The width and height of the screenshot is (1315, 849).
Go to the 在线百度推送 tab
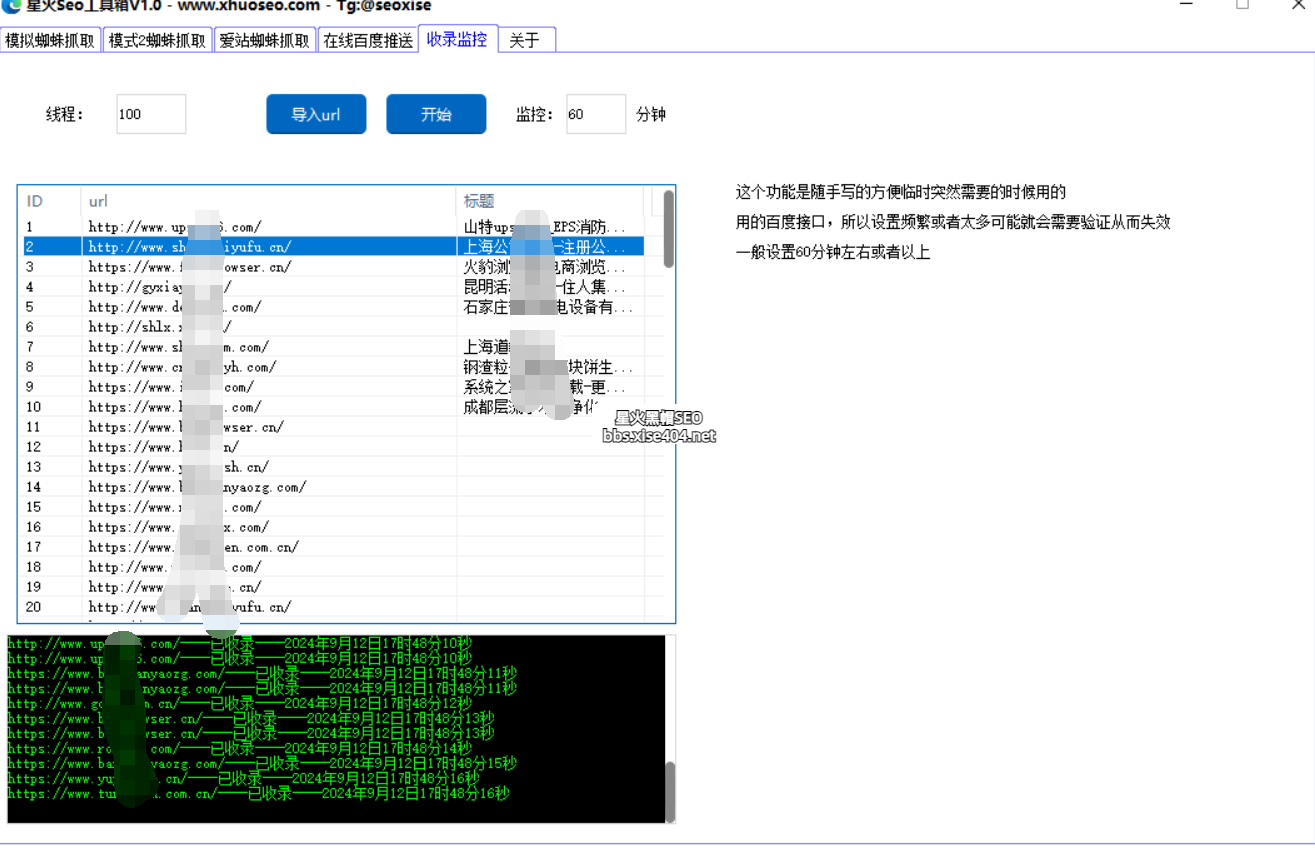point(367,41)
